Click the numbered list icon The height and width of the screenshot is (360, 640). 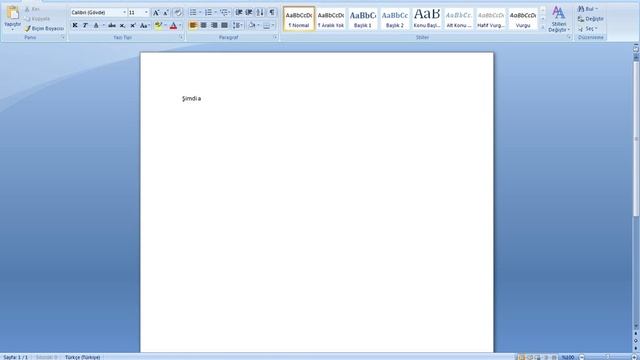pos(209,13)
